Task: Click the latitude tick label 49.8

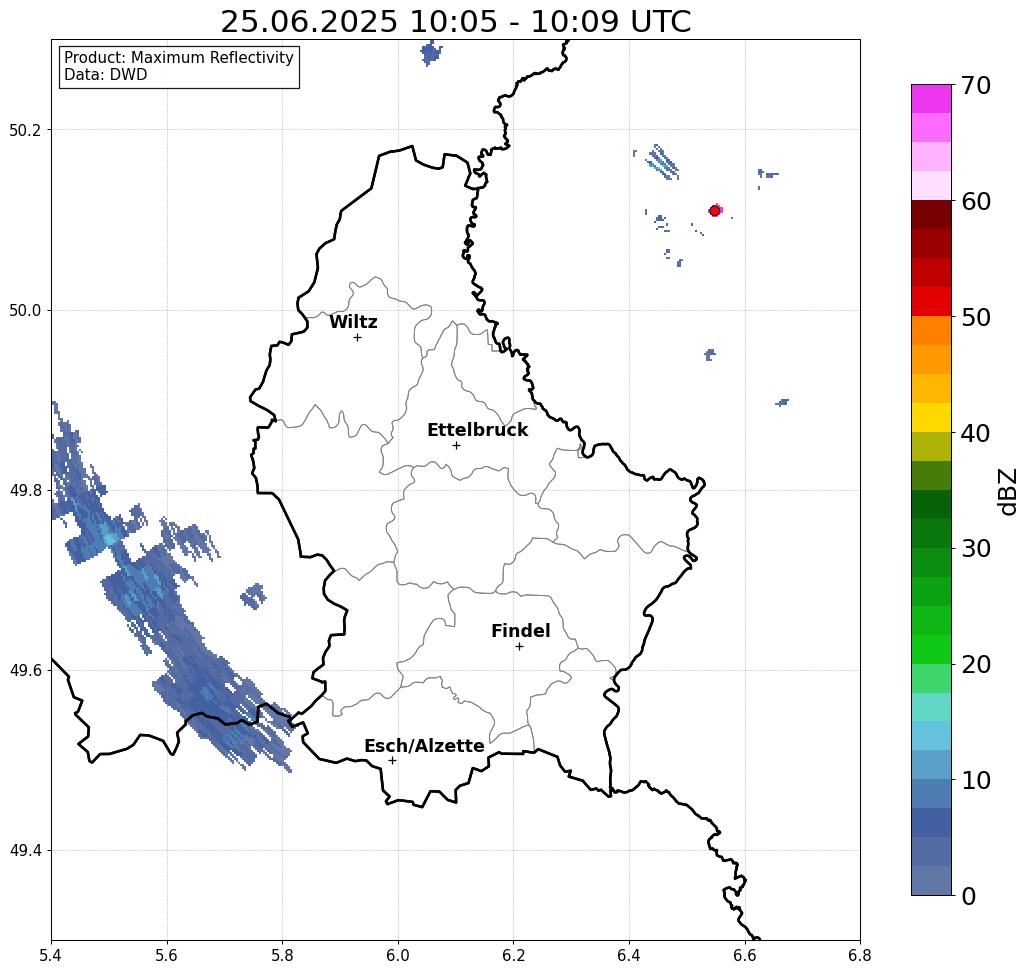Action: point(25,491)
